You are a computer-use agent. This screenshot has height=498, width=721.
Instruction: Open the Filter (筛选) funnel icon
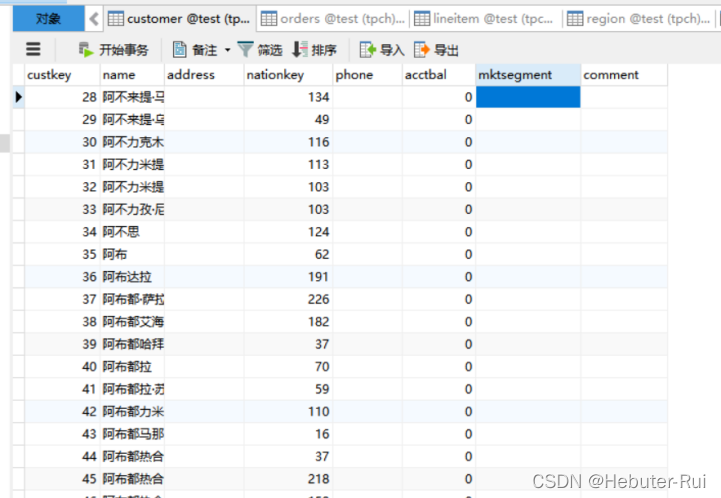(x=245, y=50)
